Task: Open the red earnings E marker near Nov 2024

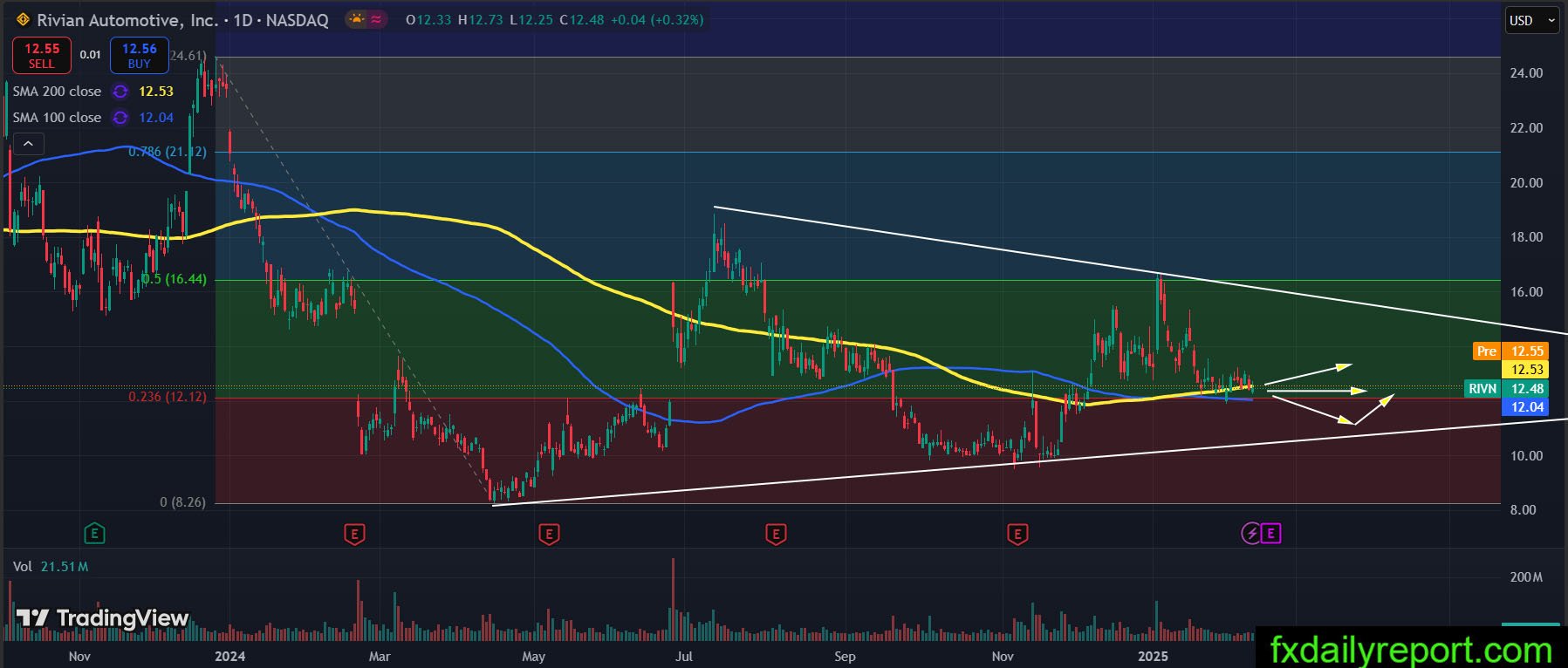Action: coord(1017,533)
